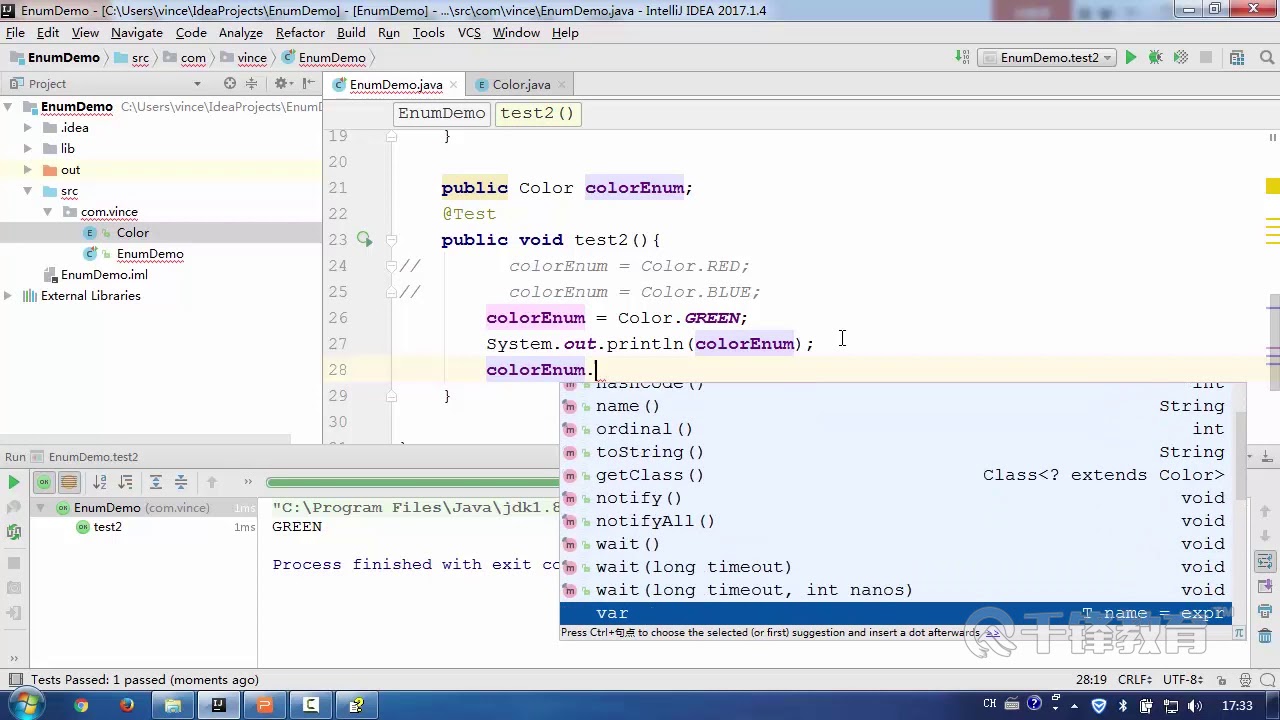Rerun failed tests icon
The width and height of the screenshot is (1280, 720).
point(14,508)
